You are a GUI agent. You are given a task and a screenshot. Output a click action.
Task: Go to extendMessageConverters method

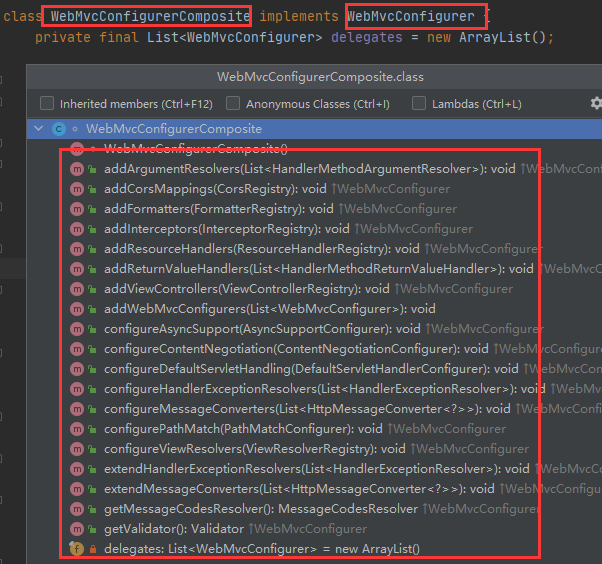click(x=299, y=488)
